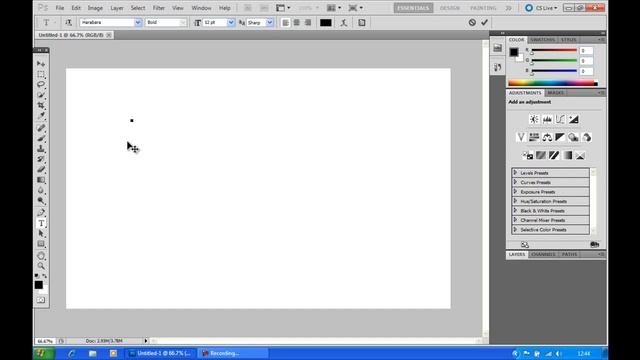Select the Zoom tool in toolbox
The width and height of the screenshot is (640, 360).
point(41,266)
